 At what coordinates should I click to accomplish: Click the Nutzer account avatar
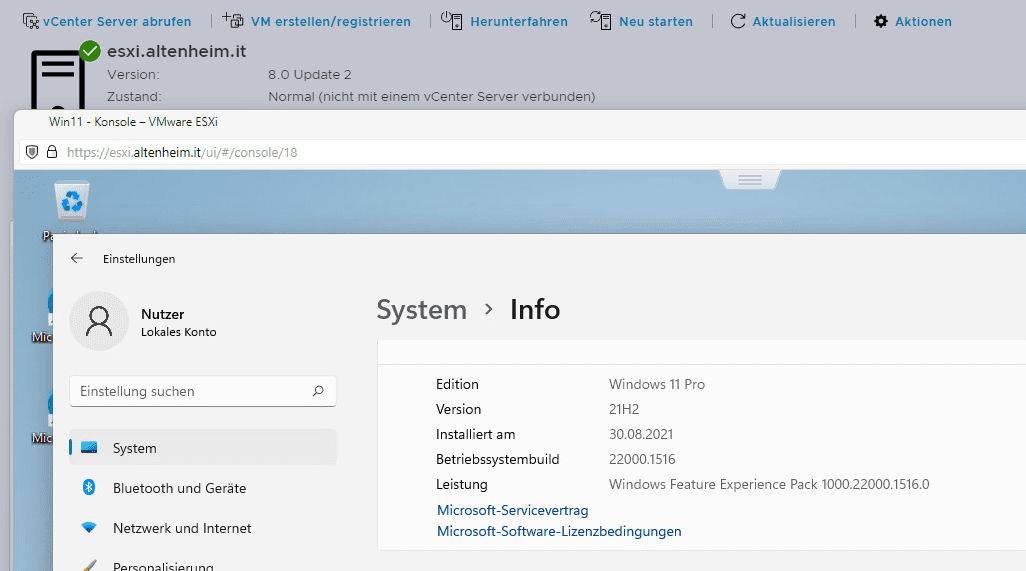[x=99, y=321]
